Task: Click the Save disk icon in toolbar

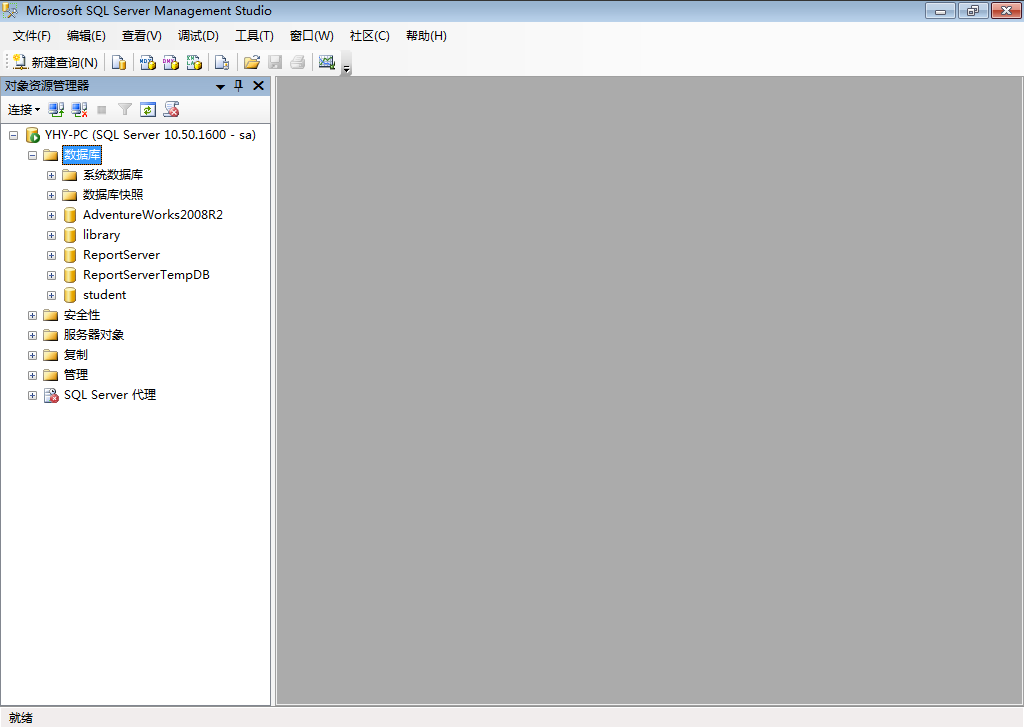Action: 275,62
